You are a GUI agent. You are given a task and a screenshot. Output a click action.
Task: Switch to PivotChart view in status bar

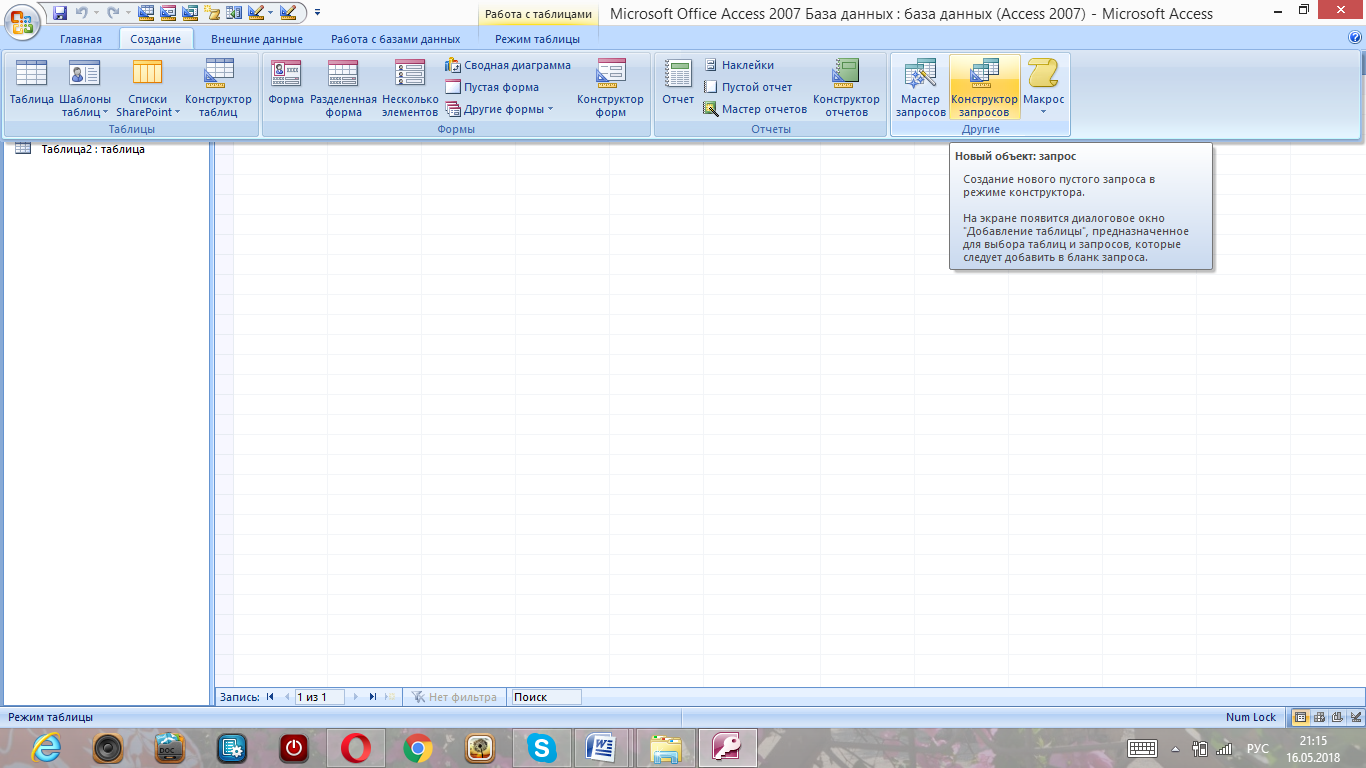(x=1337, y=717)
